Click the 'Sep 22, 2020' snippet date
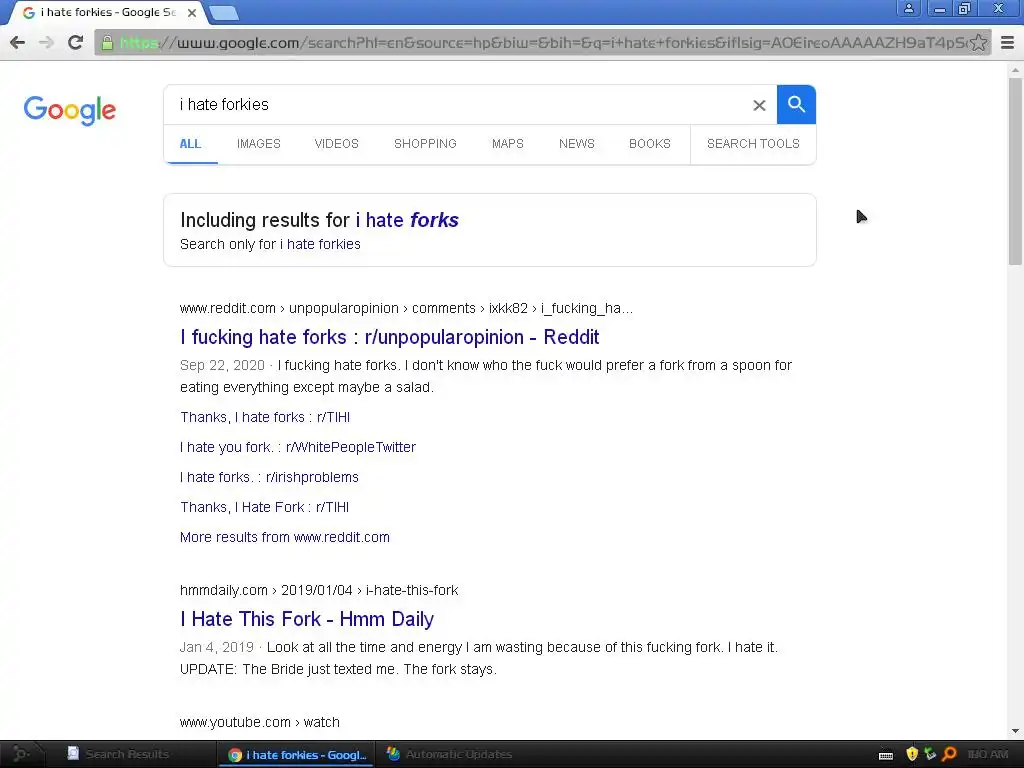 point(222,365)
